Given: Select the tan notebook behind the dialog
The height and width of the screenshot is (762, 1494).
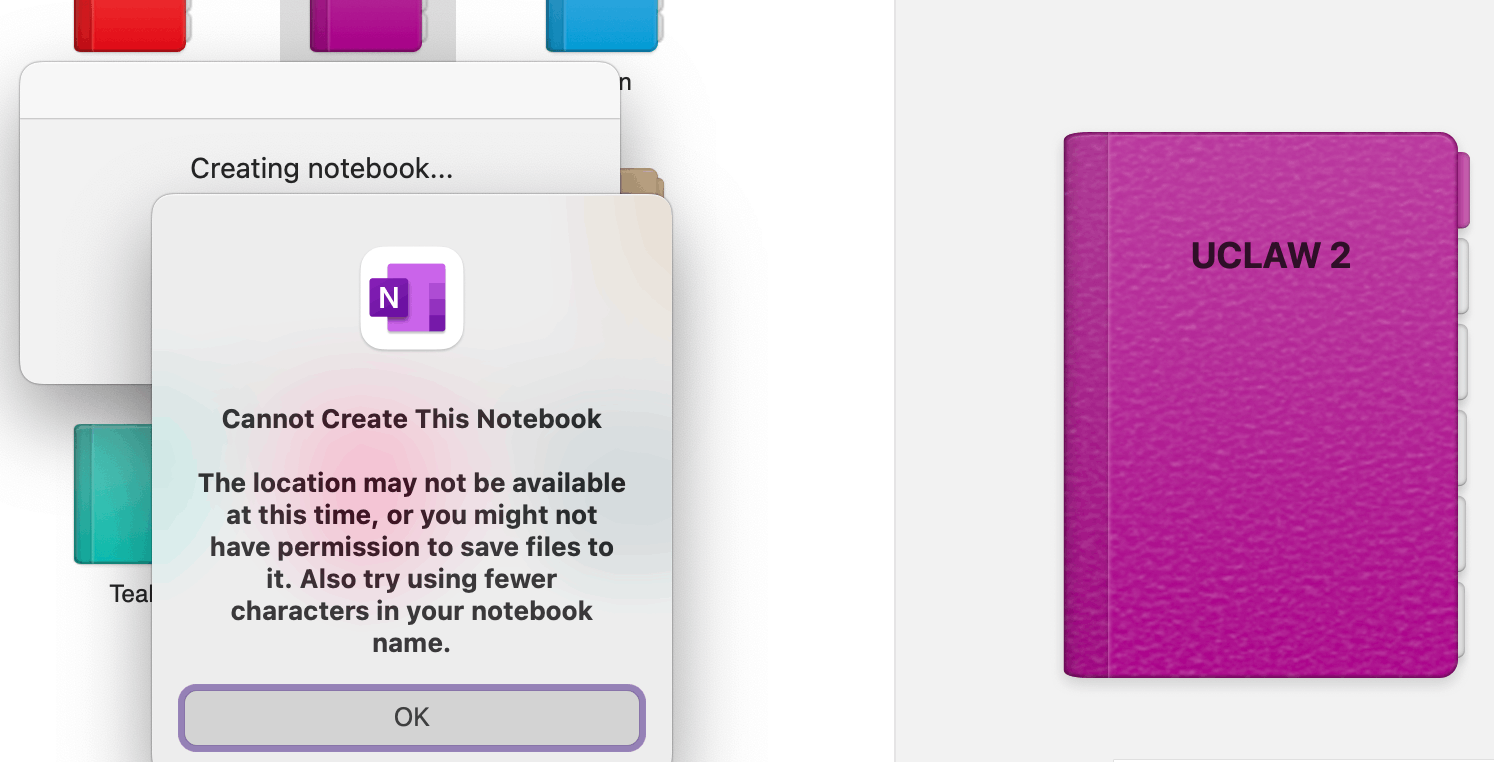Looking at the screenshot, I should [x=641, y=183].
